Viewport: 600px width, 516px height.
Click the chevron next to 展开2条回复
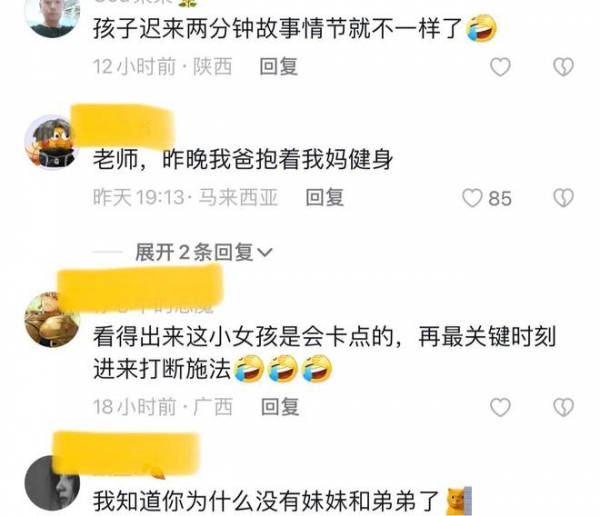coord(265,253)
